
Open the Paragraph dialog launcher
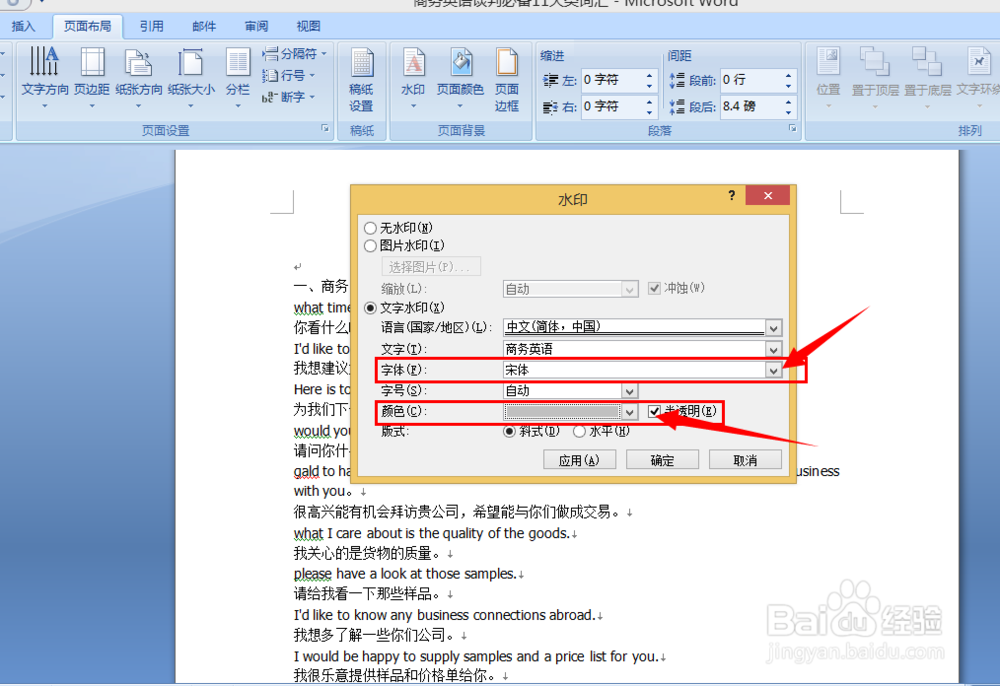tap(793, 129)
